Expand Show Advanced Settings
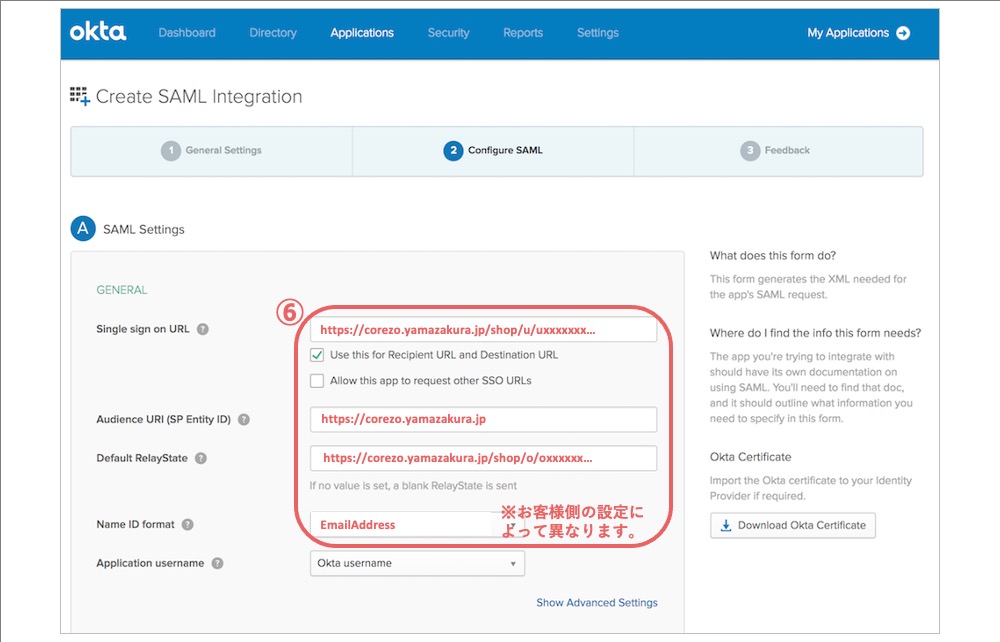1000x642 pixels. click(597, 602)
